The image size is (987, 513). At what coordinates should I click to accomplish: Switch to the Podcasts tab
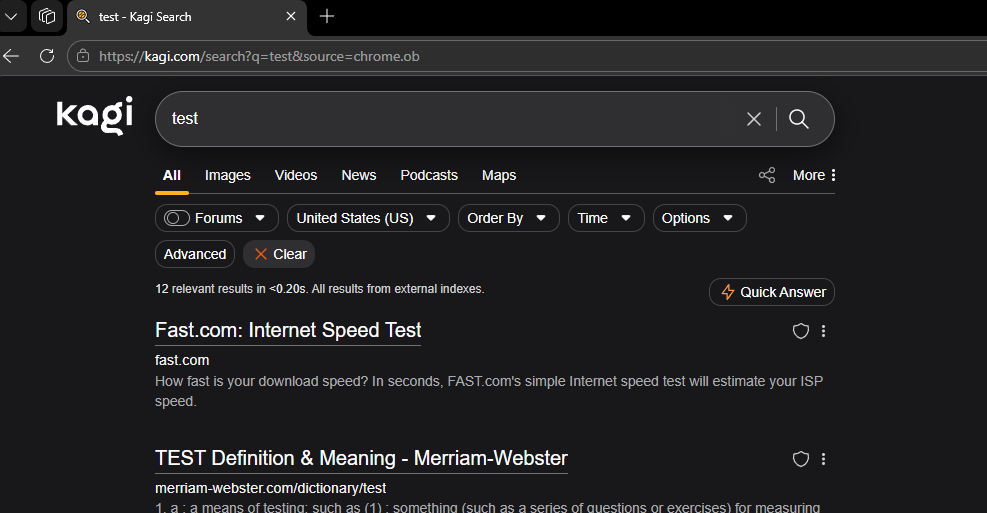point(429,176)
